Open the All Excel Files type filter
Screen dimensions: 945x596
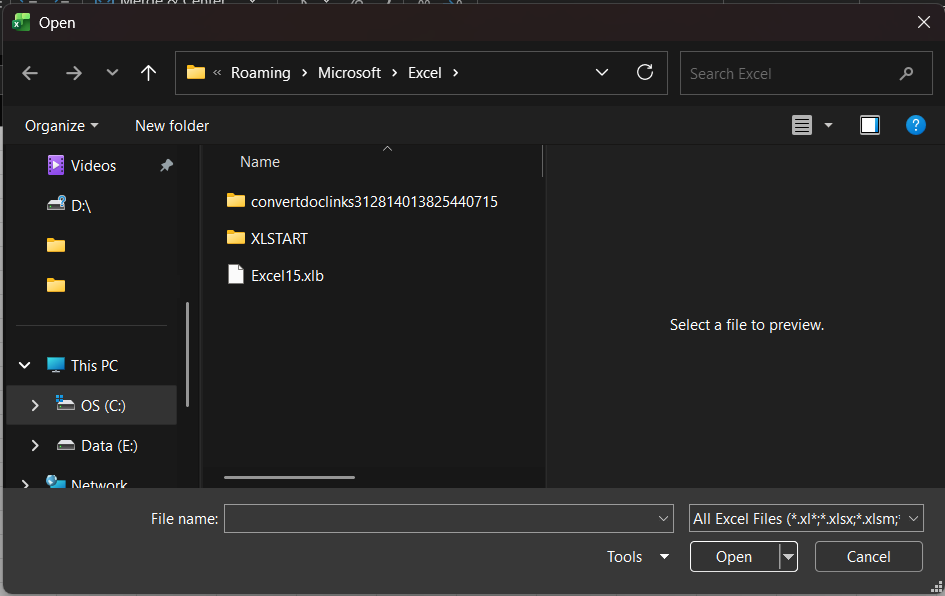coord(806,518)
